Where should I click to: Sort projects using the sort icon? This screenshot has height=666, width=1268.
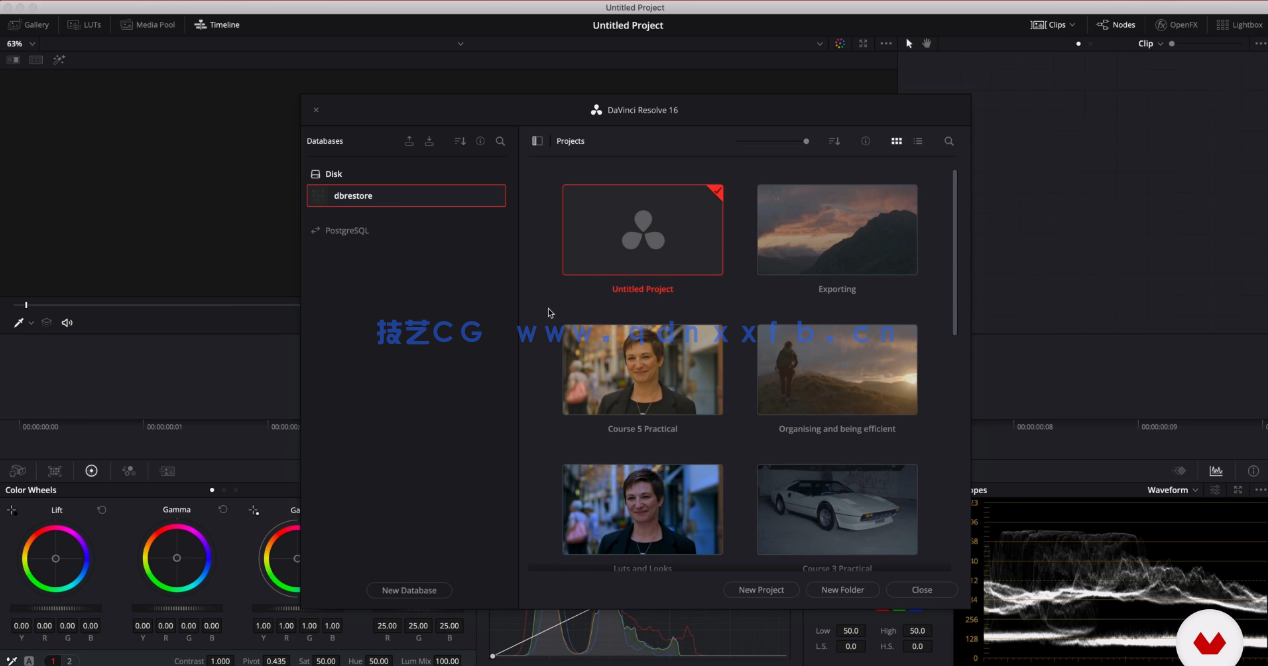click(x=834, y=141)
